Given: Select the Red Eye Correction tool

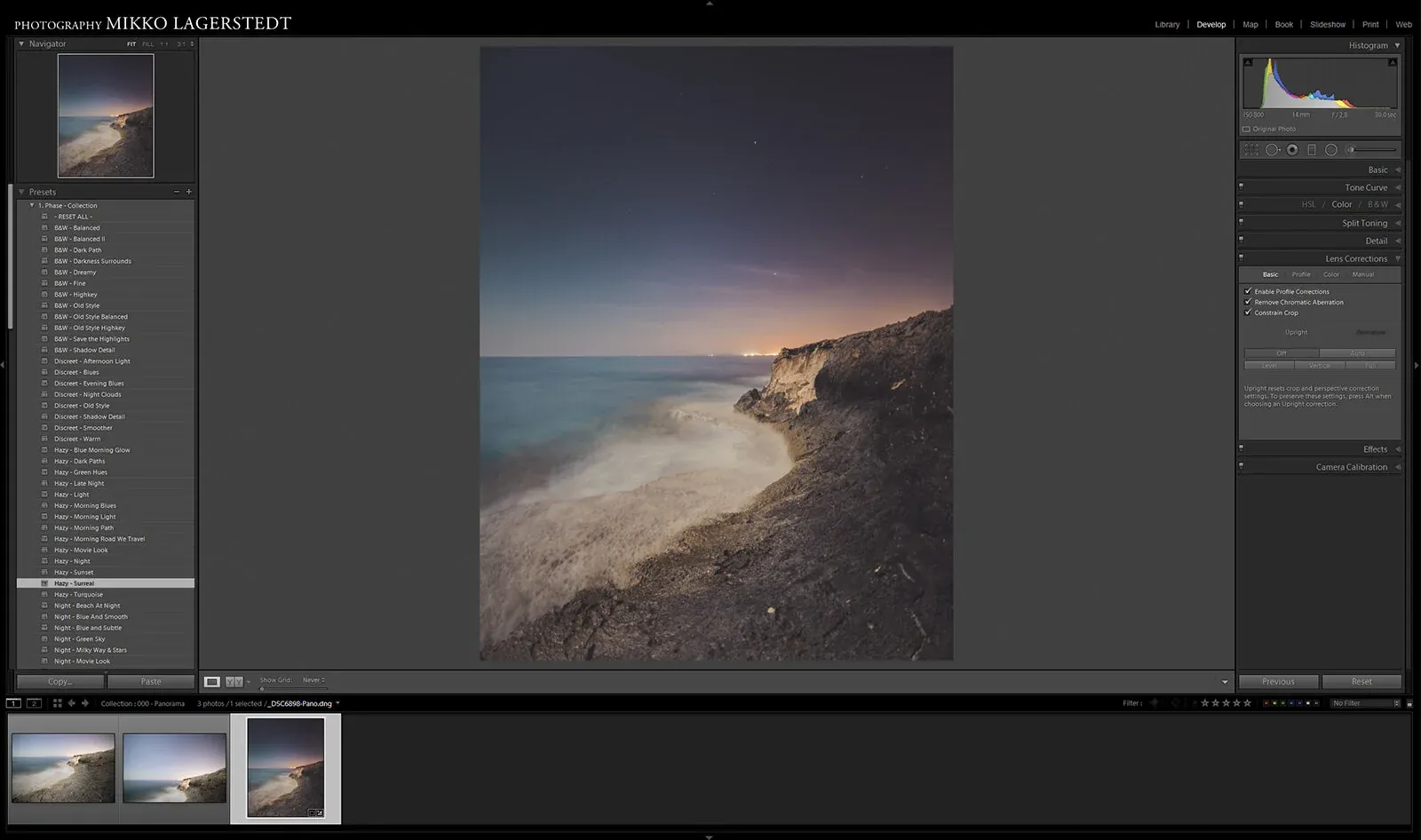Looking at the screenshot, I should [x=1292, y=149].
